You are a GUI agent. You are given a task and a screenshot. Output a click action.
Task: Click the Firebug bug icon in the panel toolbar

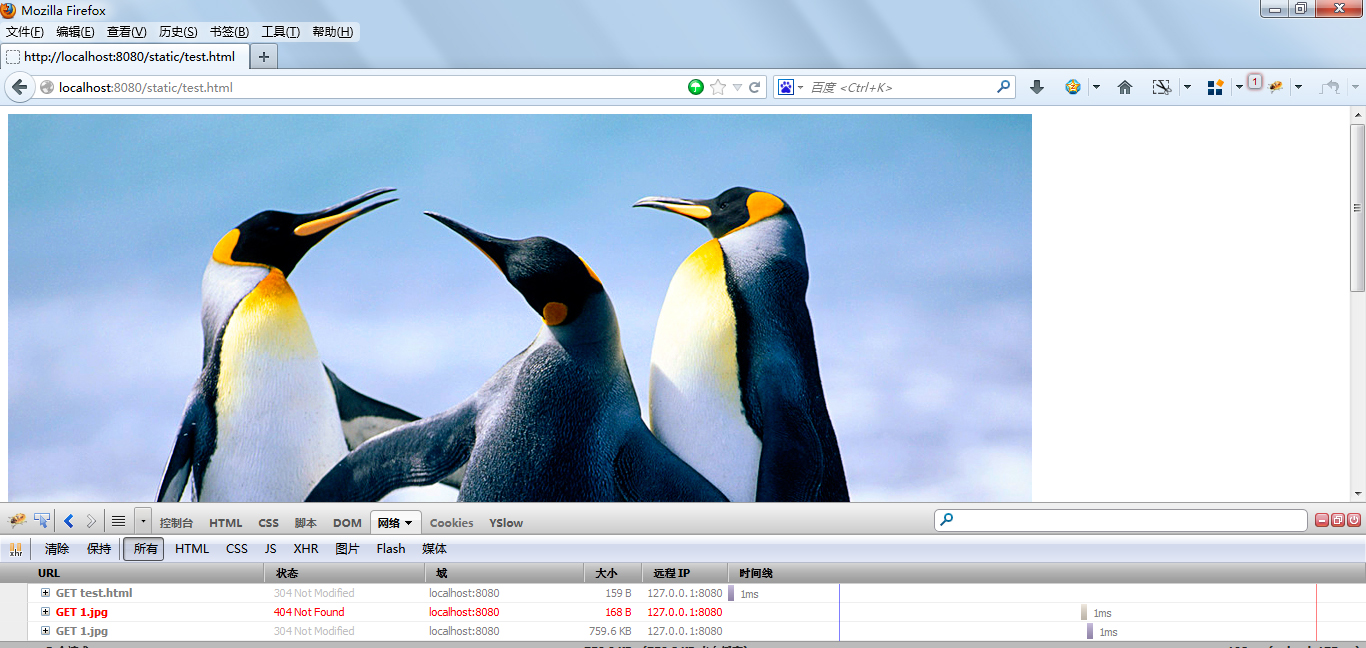point(16,521)
